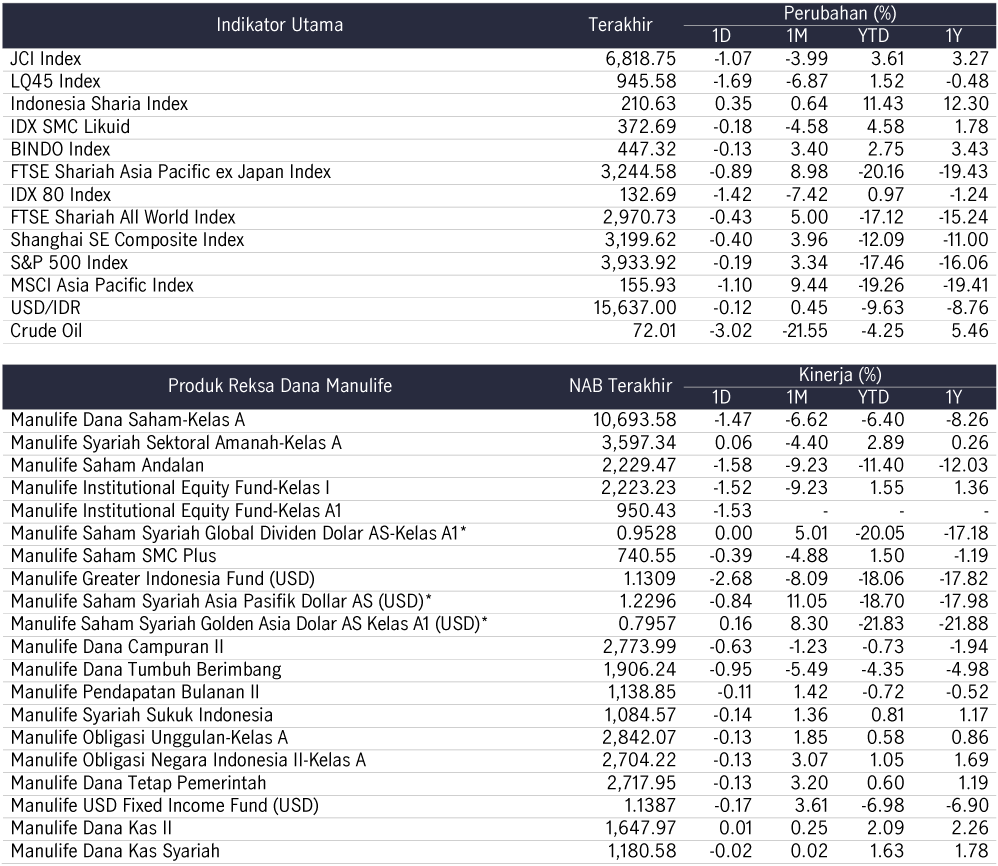The image size is (998, 866).
Task: Click 'Produk Reksa Dana Manulife' header
Action: point(280,386)
